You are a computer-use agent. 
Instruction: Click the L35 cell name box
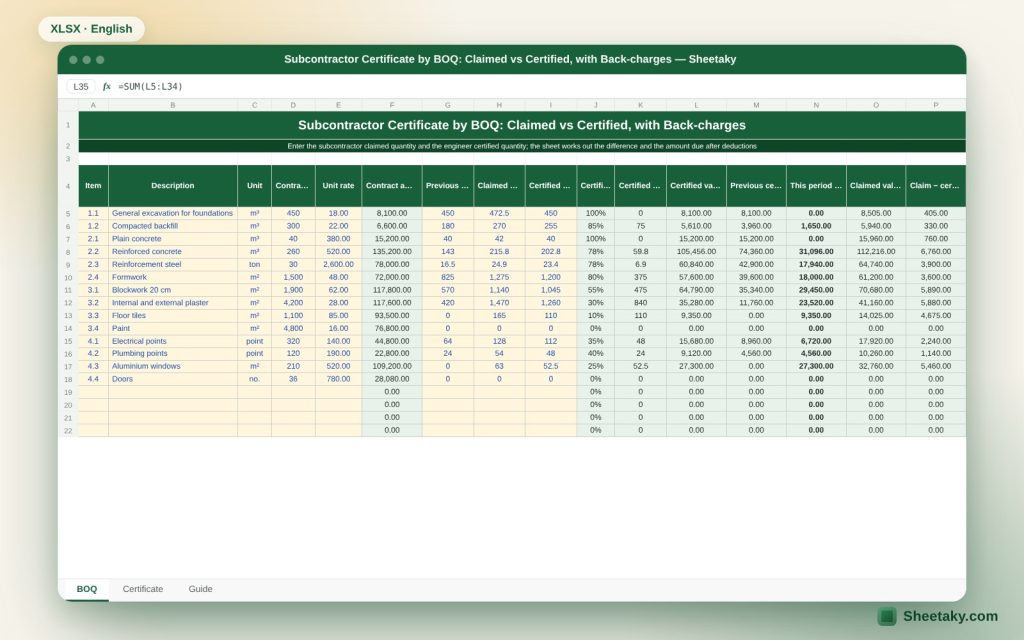point(81,86)
